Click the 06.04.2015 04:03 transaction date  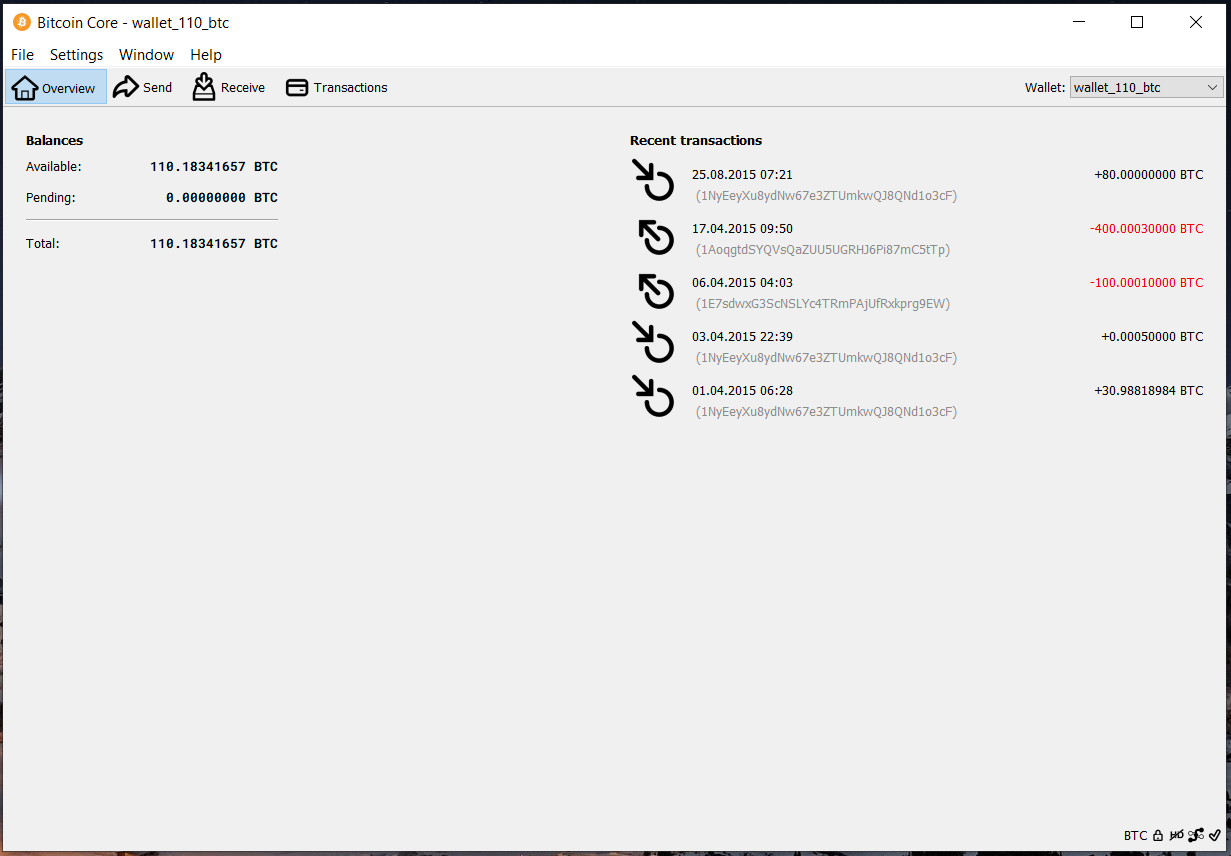point(742,283)
